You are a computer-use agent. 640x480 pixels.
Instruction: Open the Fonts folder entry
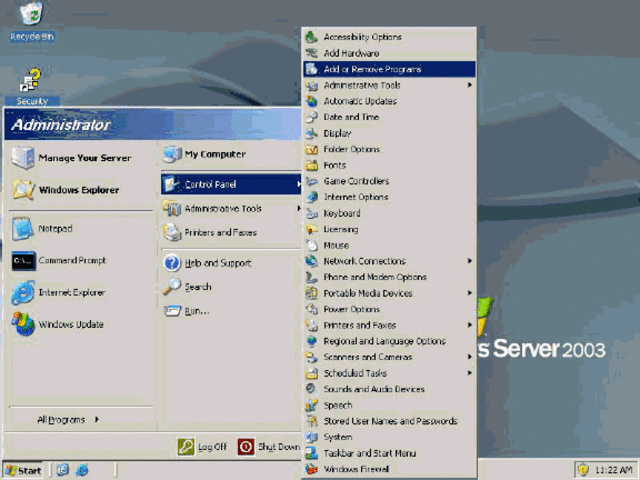click(389, 165)
